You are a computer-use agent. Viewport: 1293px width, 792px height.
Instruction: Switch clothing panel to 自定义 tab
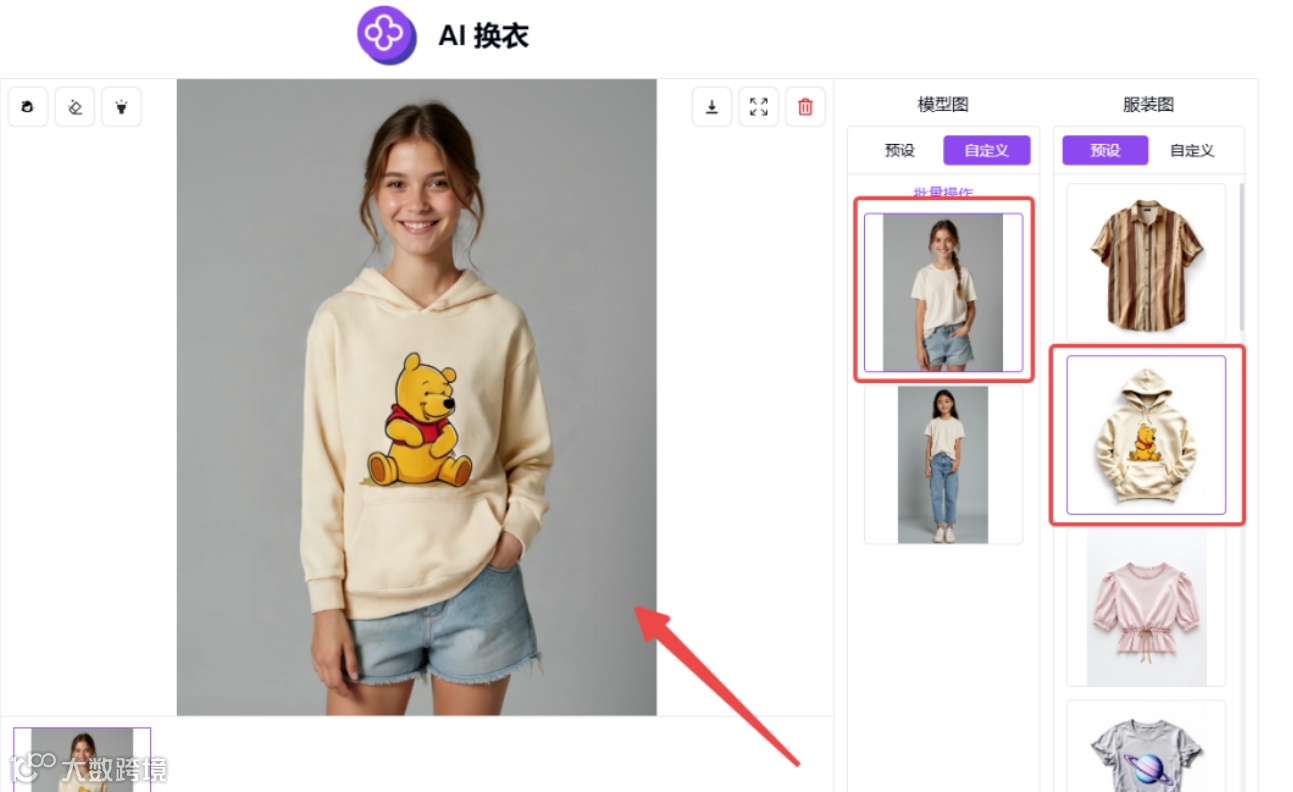point(1192,150)
